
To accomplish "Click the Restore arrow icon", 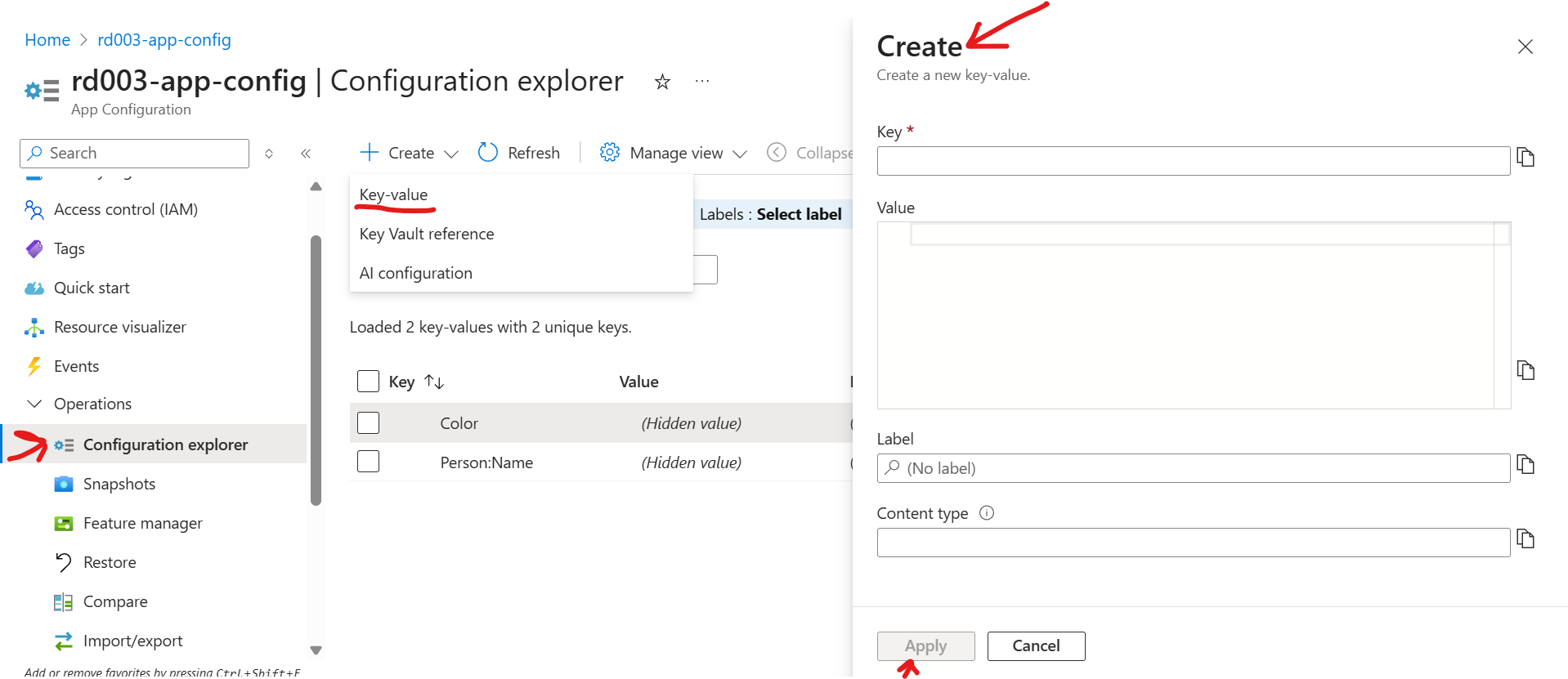I will 64,562.
